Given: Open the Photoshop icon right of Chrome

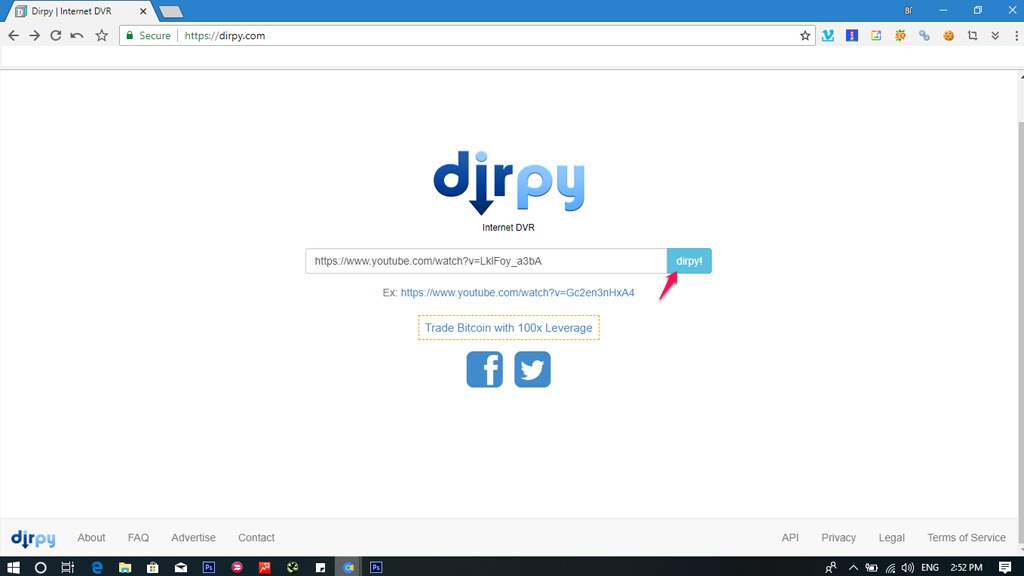Looking at the screenshot, I should point(376,567).
